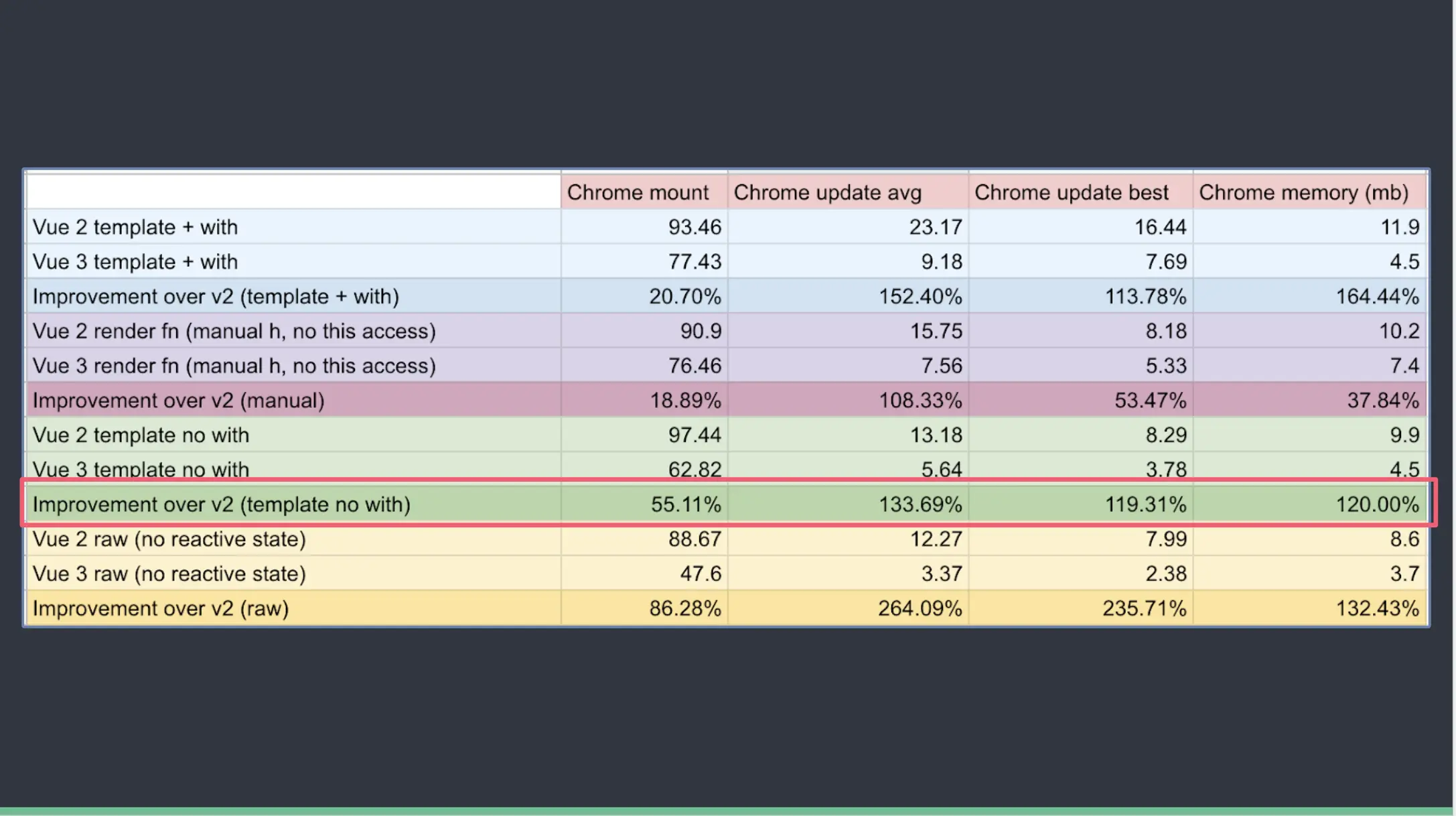Viewport: 1456px width, 816px height.
Task: Click the 120.00% memory improvement cell
Action: (x=1377, y=504)
